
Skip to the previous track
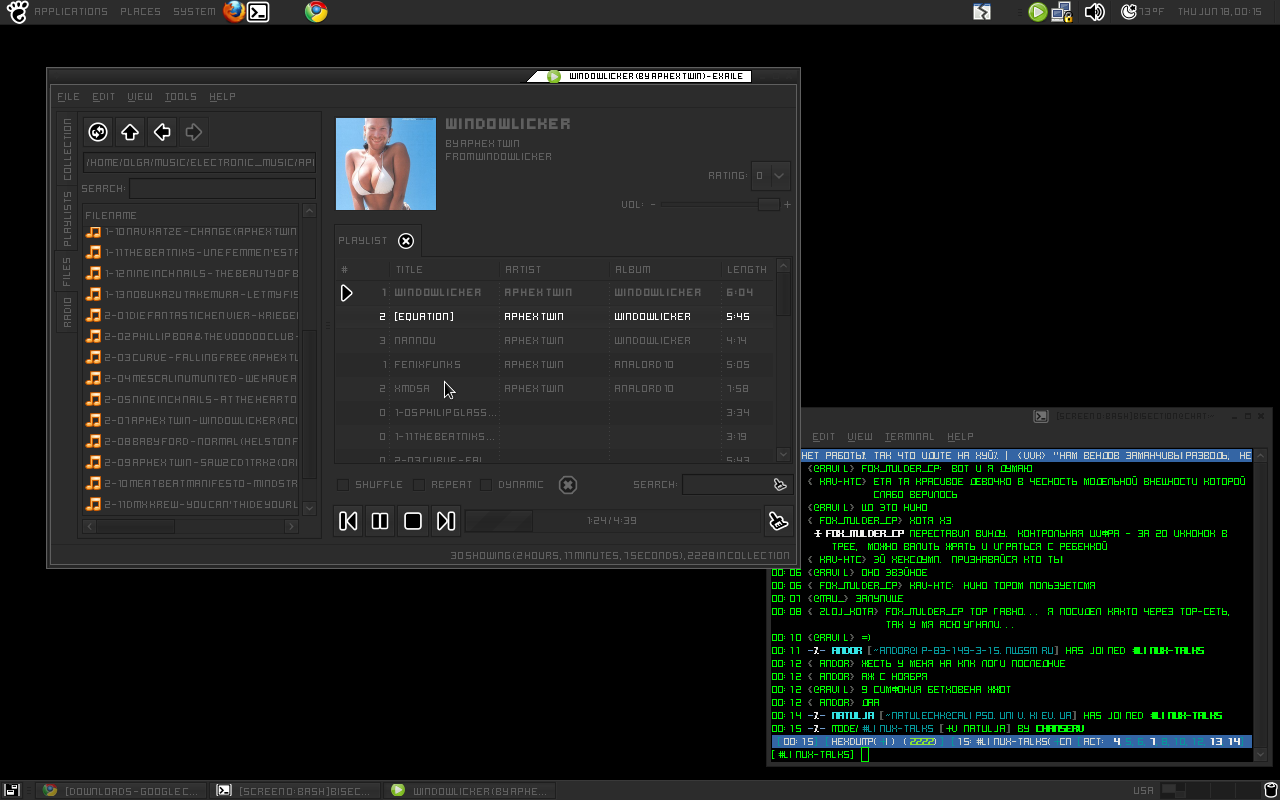pyautogui.click(x=348, y=521)
